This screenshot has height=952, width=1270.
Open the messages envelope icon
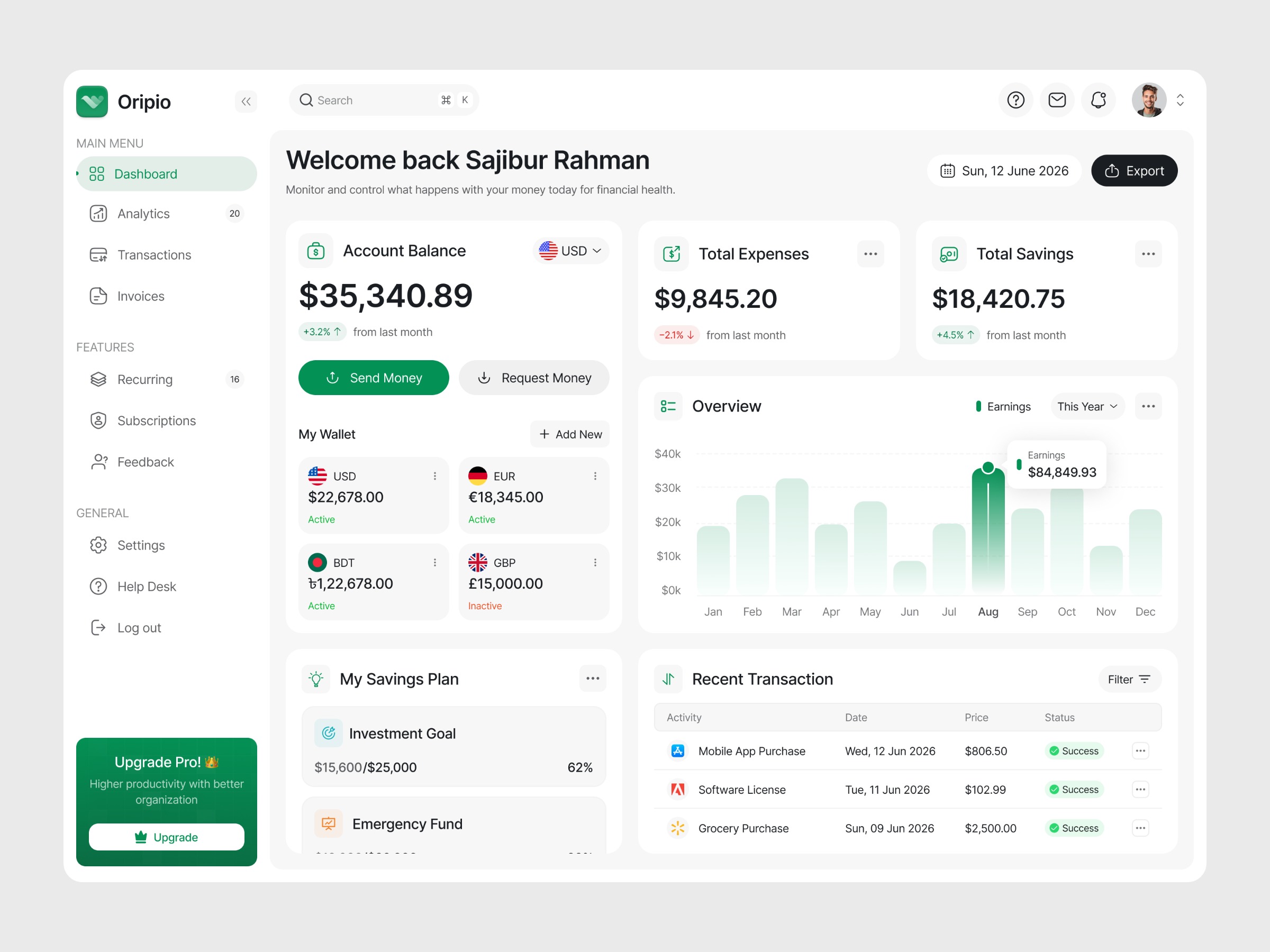pos(1057,100)
